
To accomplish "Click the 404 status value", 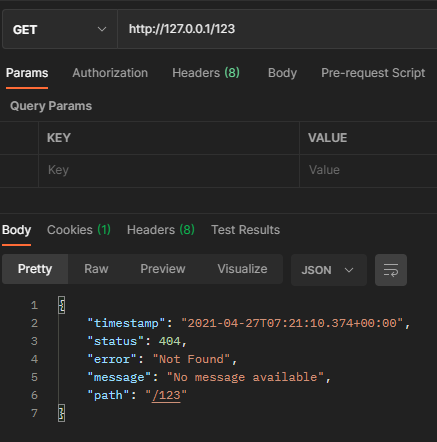I will (x=169, y=341).
